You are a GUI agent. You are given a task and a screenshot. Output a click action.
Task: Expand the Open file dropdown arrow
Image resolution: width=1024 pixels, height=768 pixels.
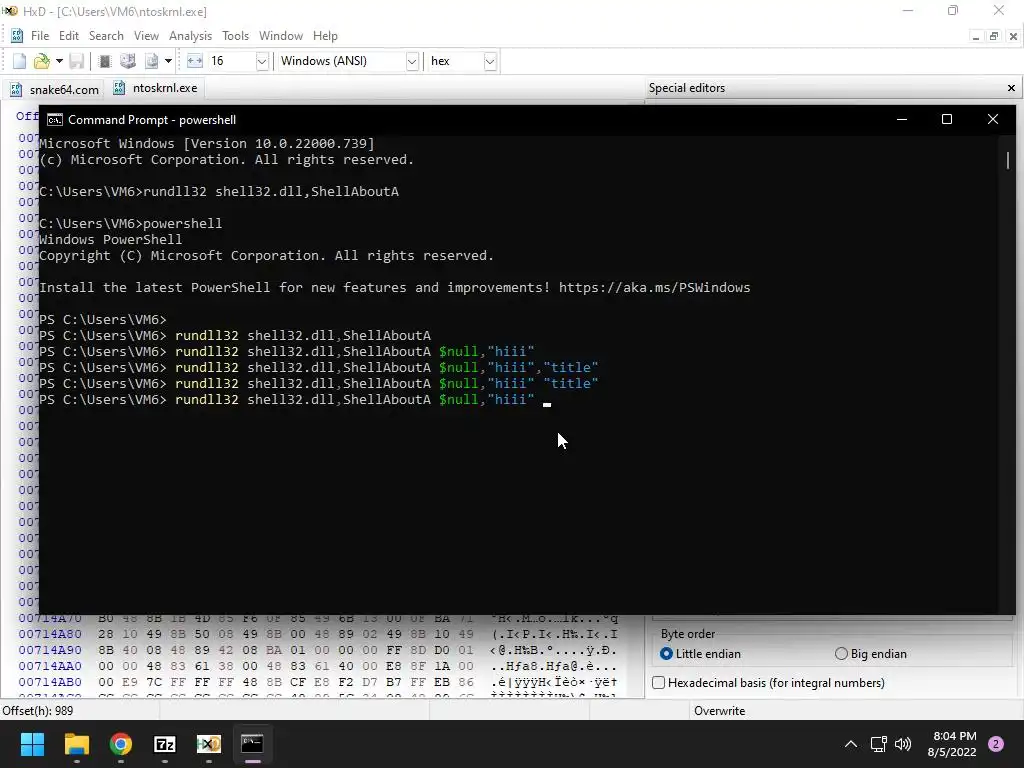(x=59, y=61)
